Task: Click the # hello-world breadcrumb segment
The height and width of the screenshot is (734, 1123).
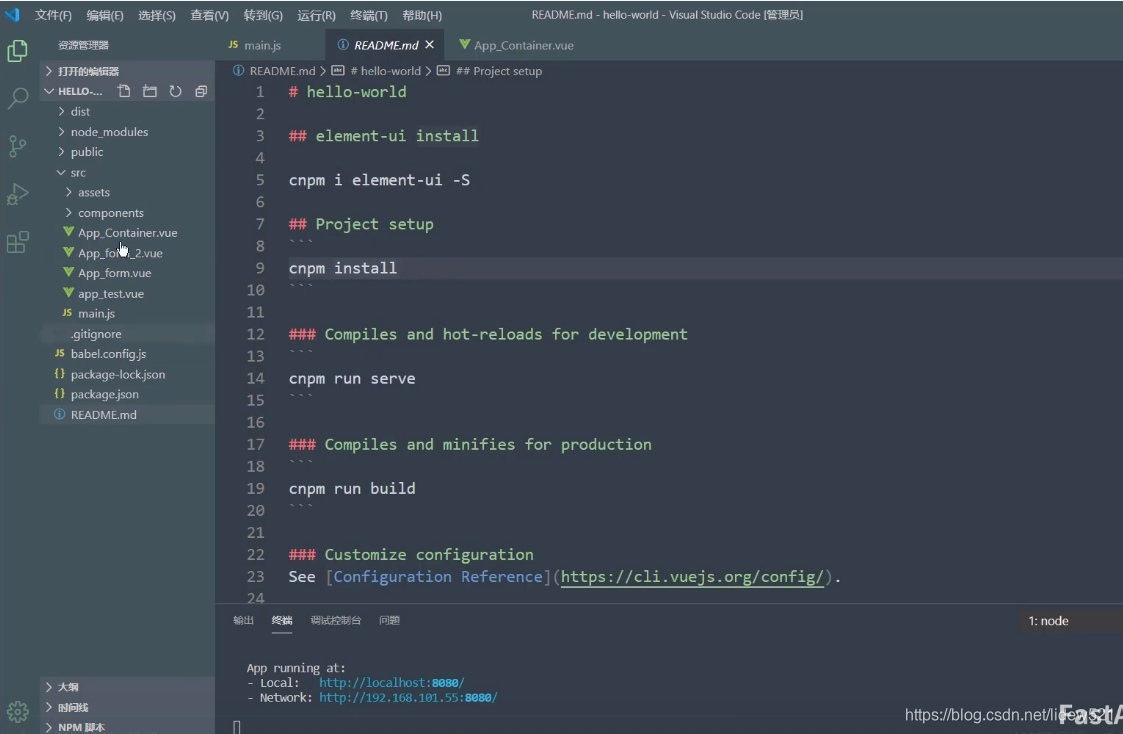Action: point(377,71)
